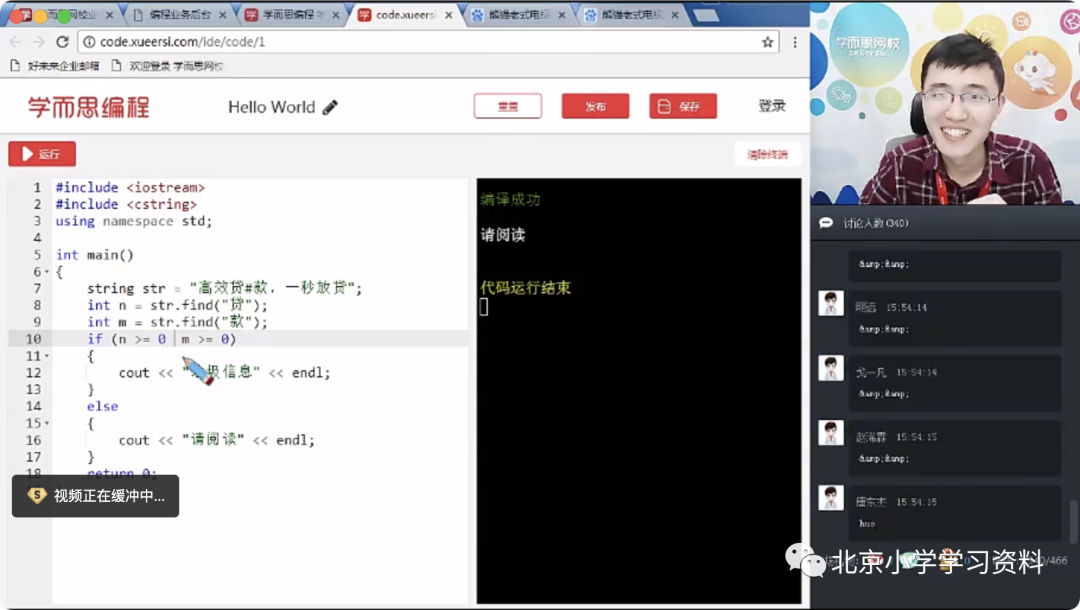This screenshot has width=1080, height=610.
Task: Close the code.xueersi tab
Action: 449,14
